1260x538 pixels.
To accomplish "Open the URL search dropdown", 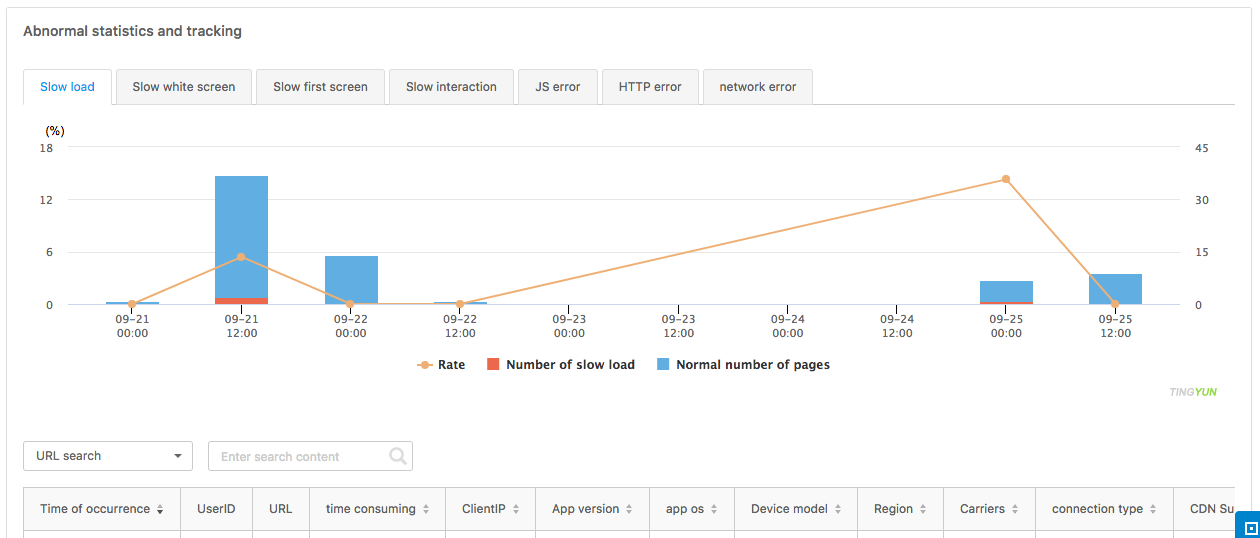I will coord(108,456).
